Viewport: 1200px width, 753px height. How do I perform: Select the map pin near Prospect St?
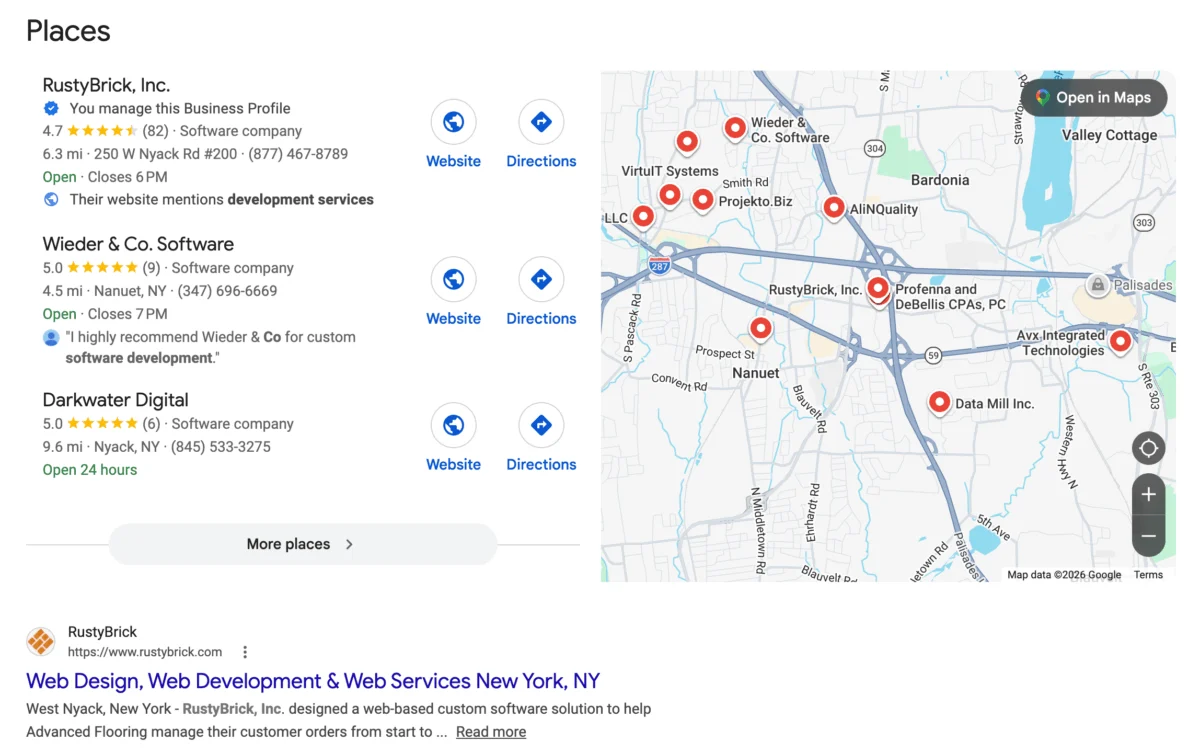[761, 327]
